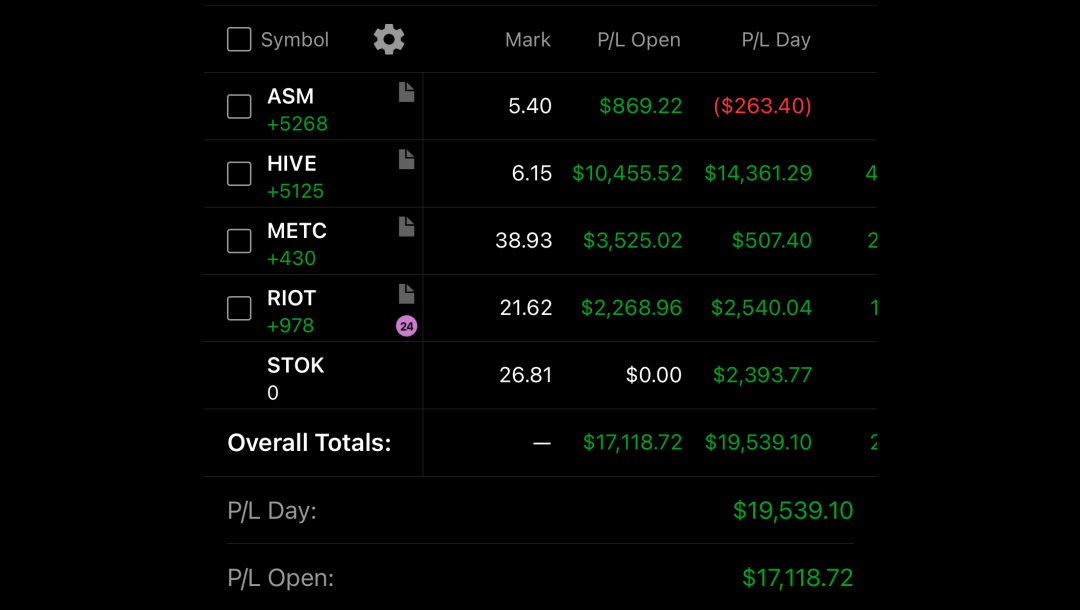Select the METC position checkbox

(239, 241)
